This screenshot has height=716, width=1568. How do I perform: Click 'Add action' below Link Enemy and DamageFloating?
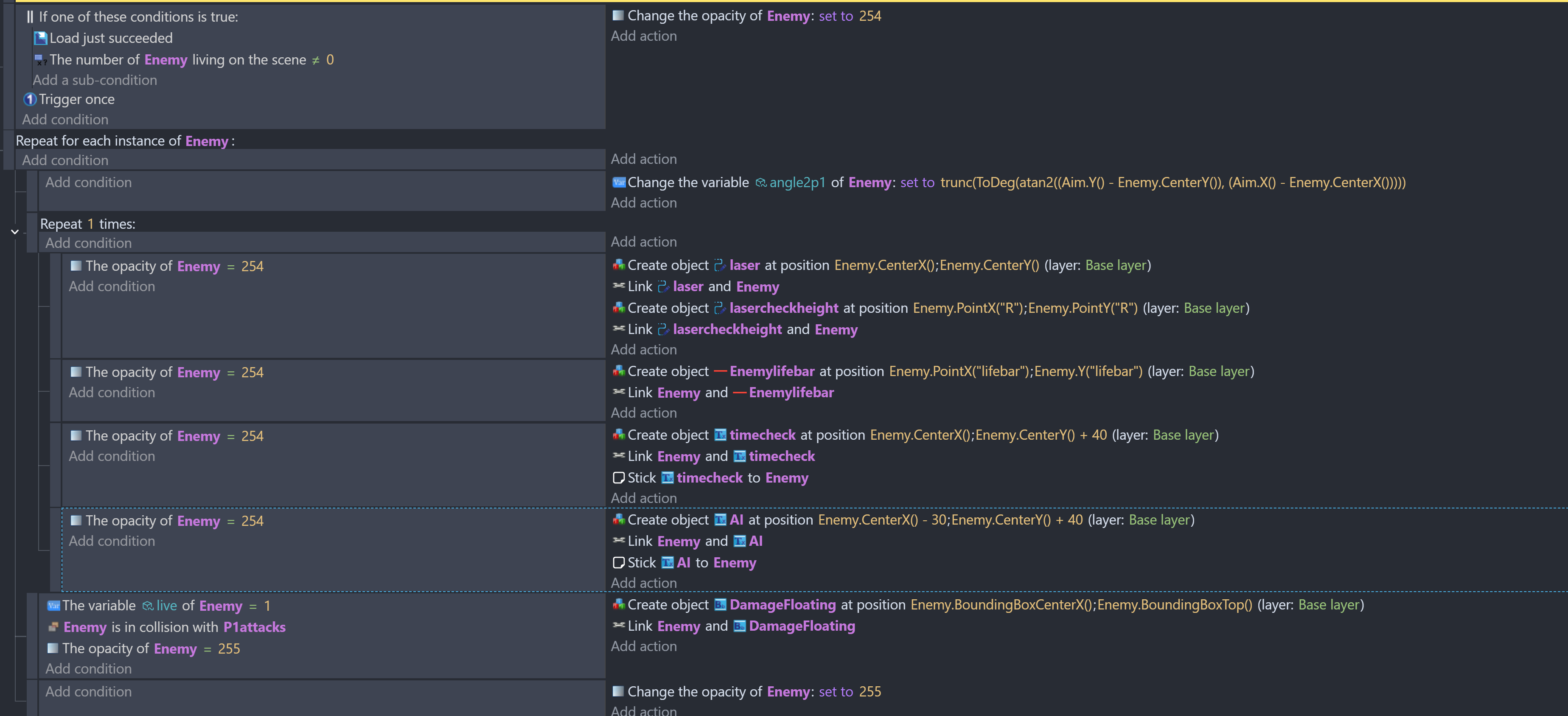coord(643,646)
